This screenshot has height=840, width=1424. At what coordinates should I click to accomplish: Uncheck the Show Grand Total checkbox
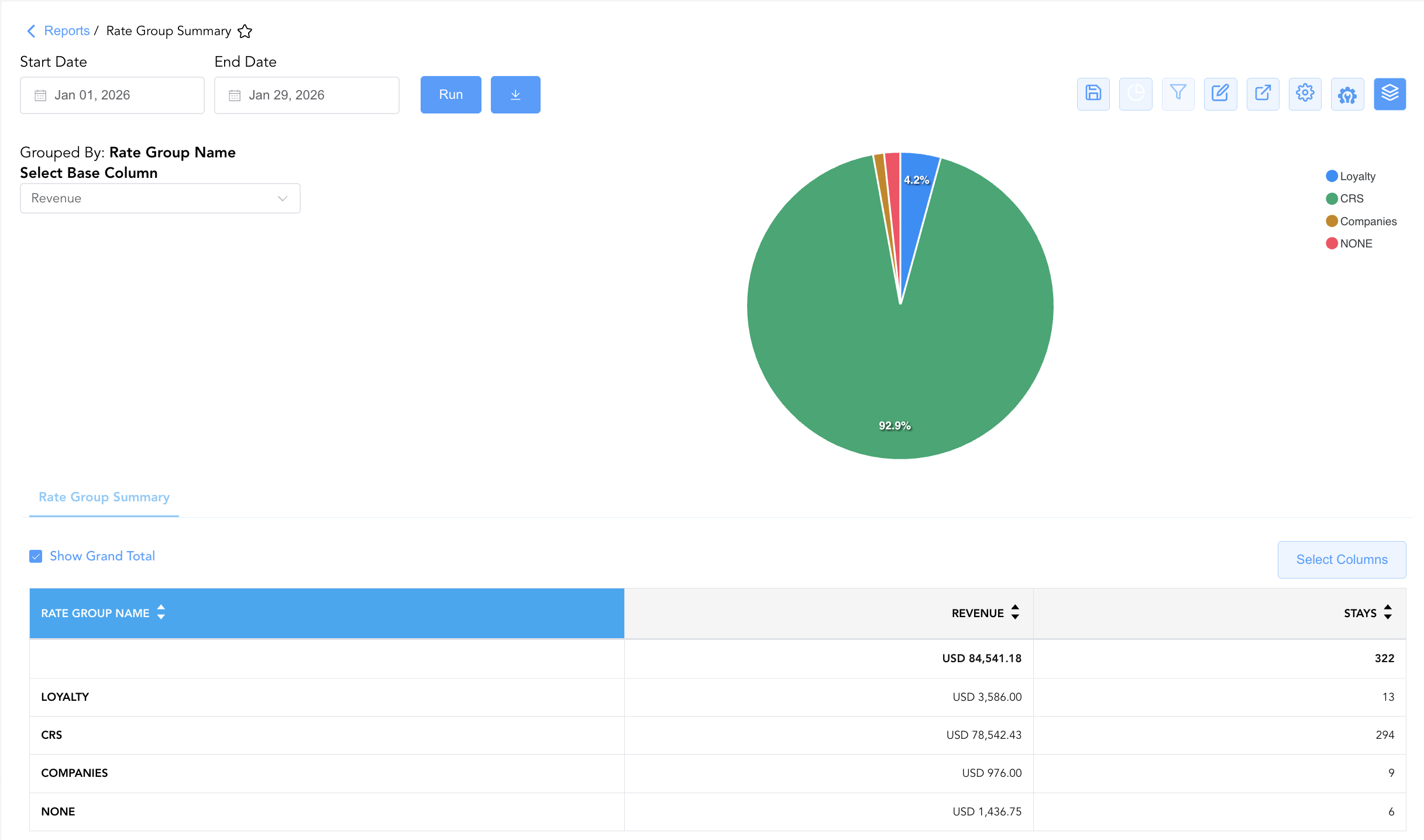(x=36, y=556)
